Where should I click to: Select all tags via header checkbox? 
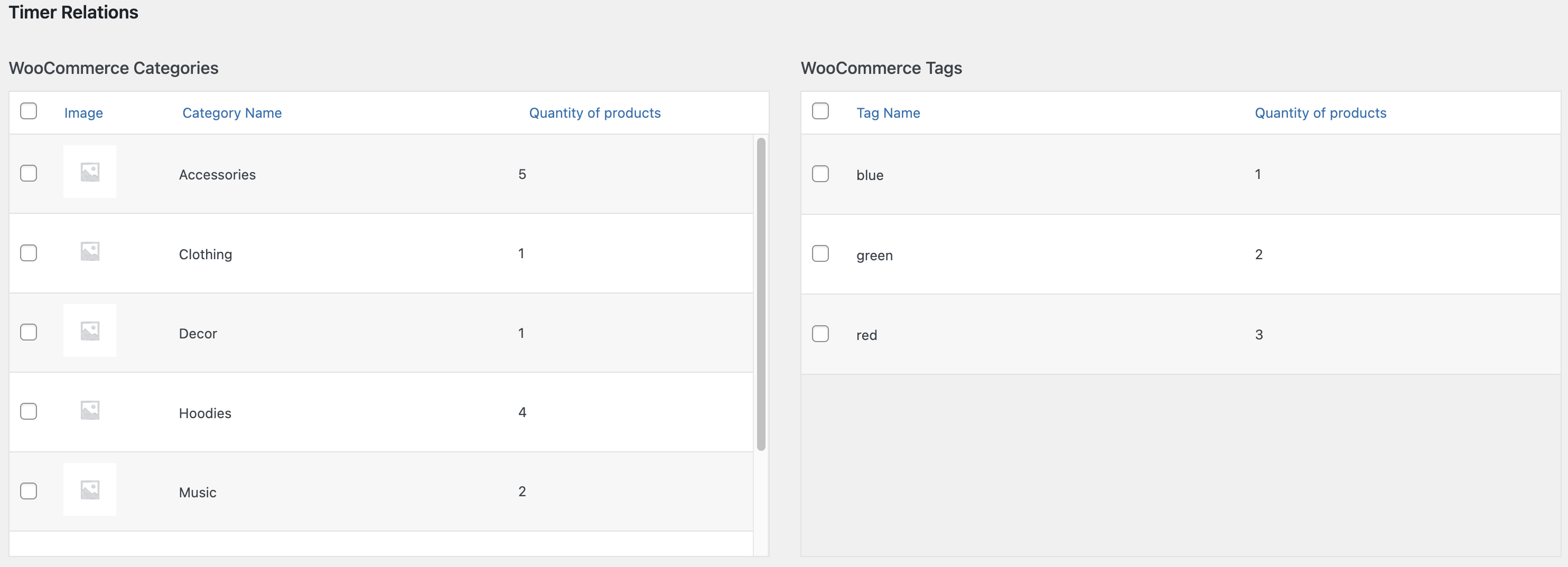point(820,111)
